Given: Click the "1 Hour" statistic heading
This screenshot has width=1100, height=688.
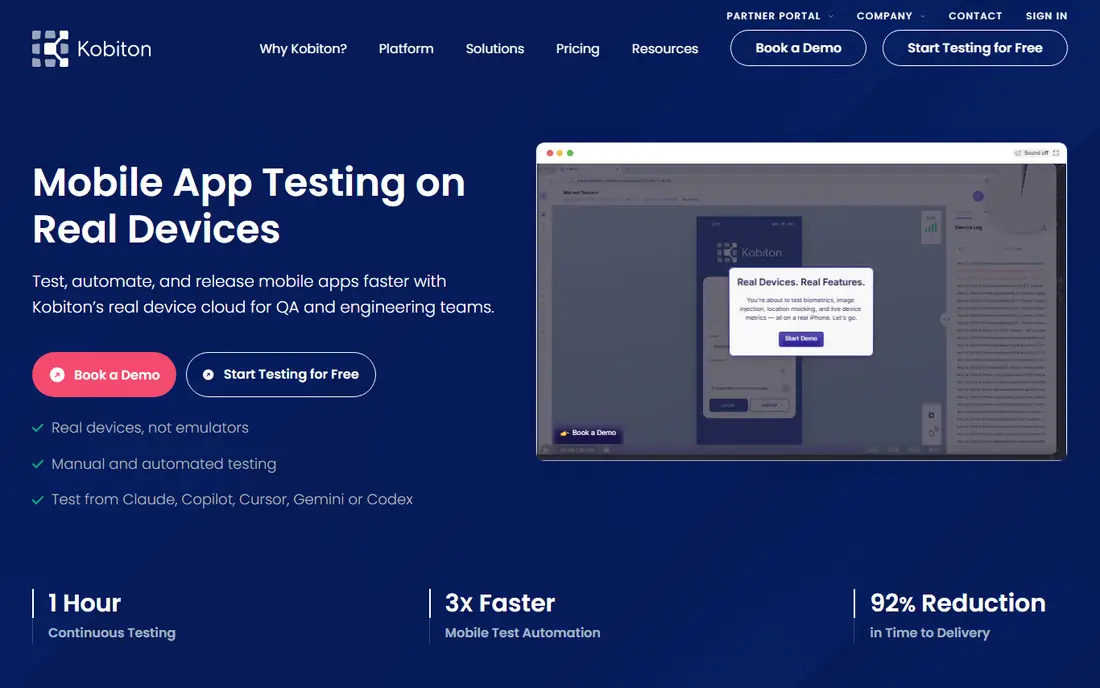Looking at the screenshot, I should (x=85, y=603).
